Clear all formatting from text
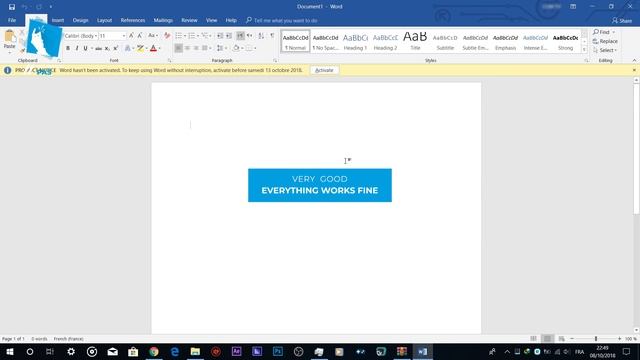 [x=167, y=36]
